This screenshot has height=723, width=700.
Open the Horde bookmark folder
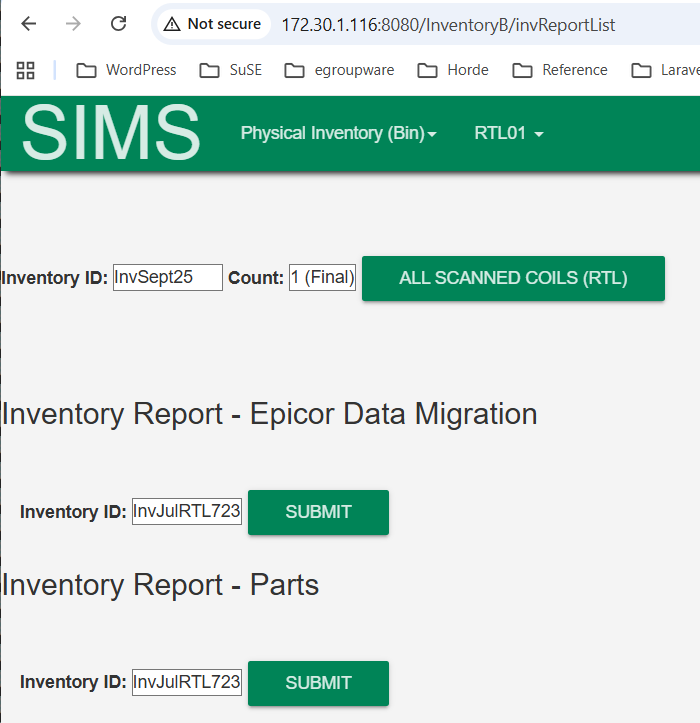click(x=453, y=70)
